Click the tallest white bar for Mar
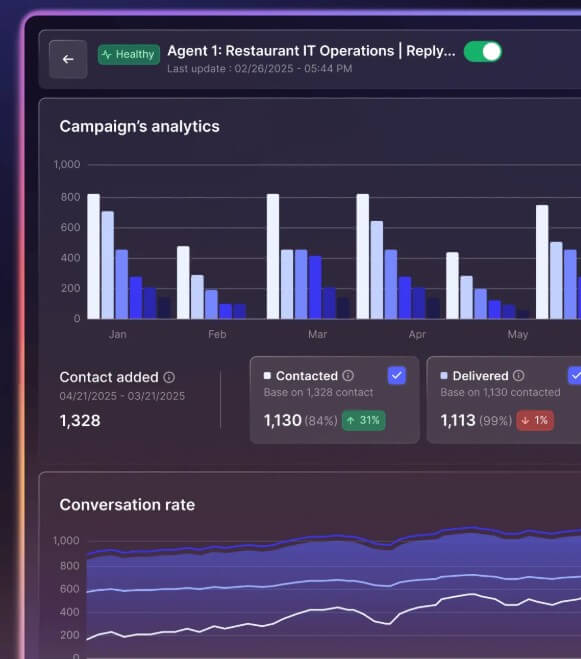The width and height of the screenshot is (581, 659). [273, 256]
